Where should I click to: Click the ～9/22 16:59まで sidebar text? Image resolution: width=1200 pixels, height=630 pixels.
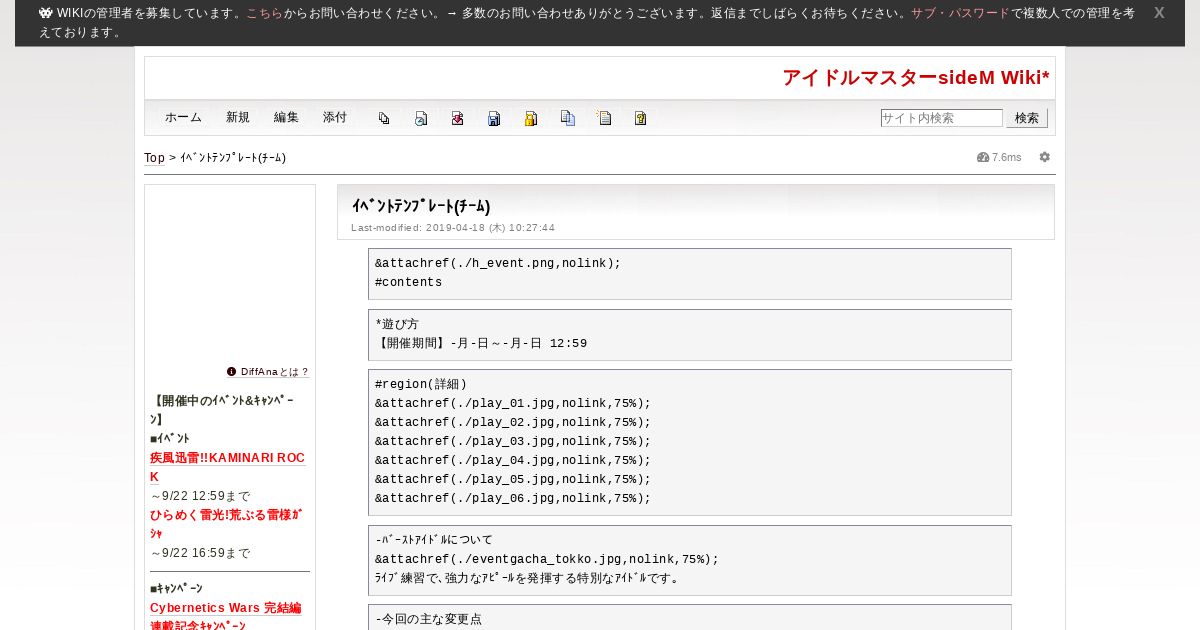coord(200,553)
